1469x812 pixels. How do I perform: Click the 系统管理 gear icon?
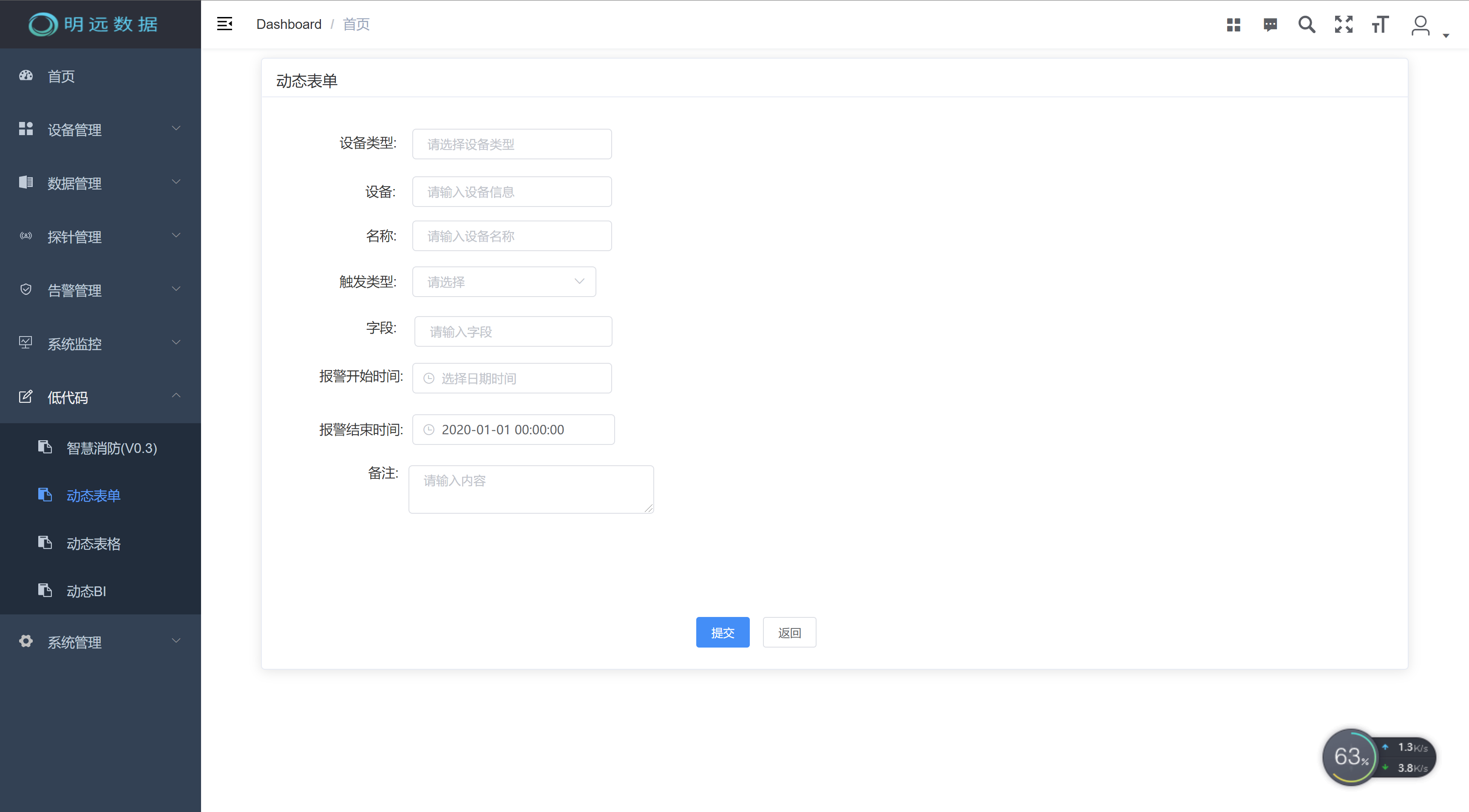click(x=26, y=641)
